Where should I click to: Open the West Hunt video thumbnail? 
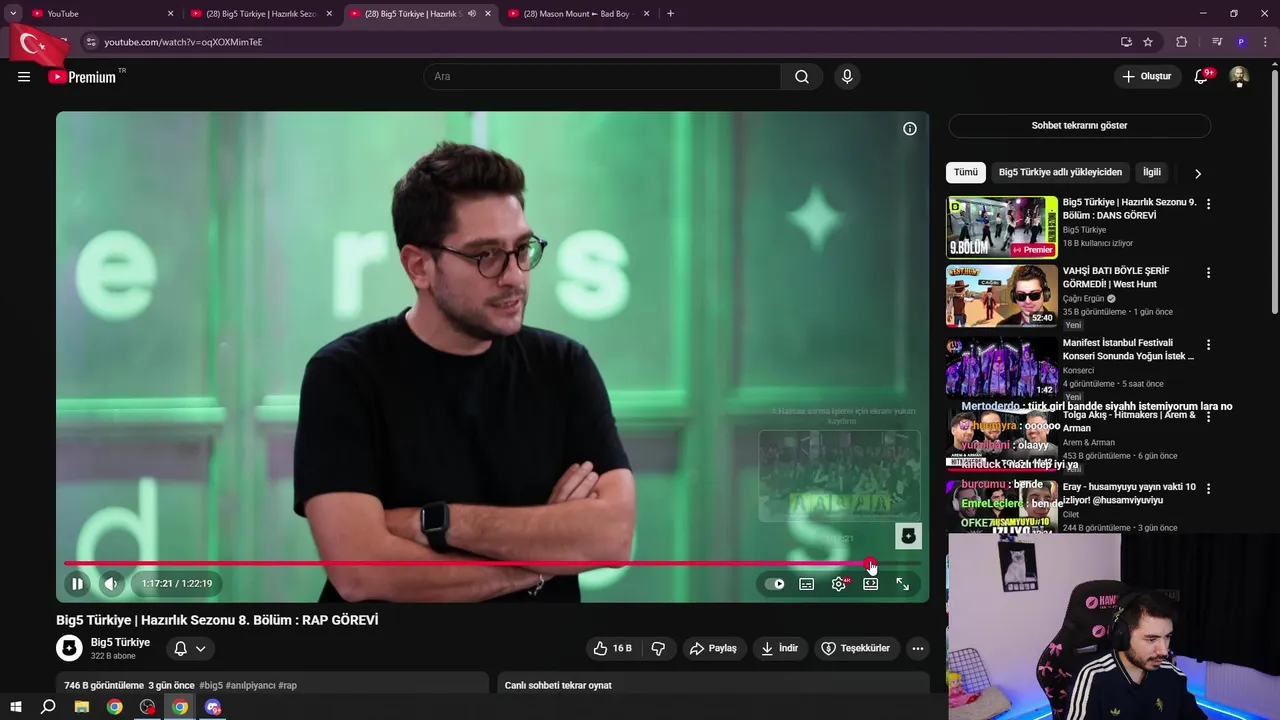tap(1002, 296)
